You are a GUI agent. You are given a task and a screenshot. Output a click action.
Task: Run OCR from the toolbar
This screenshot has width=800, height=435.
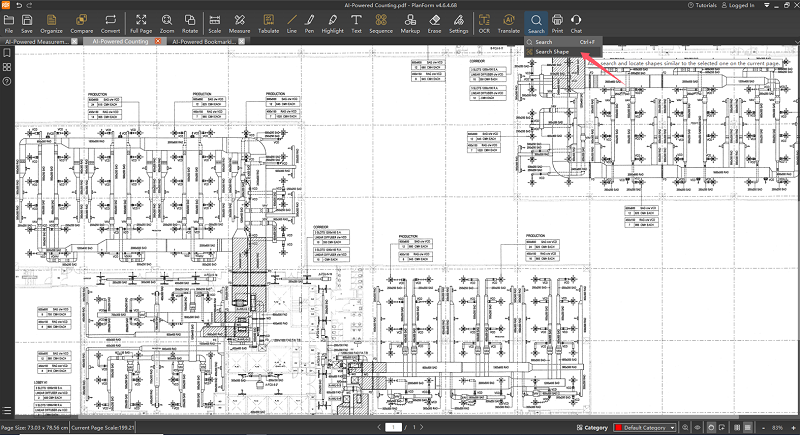pos(484,23)
